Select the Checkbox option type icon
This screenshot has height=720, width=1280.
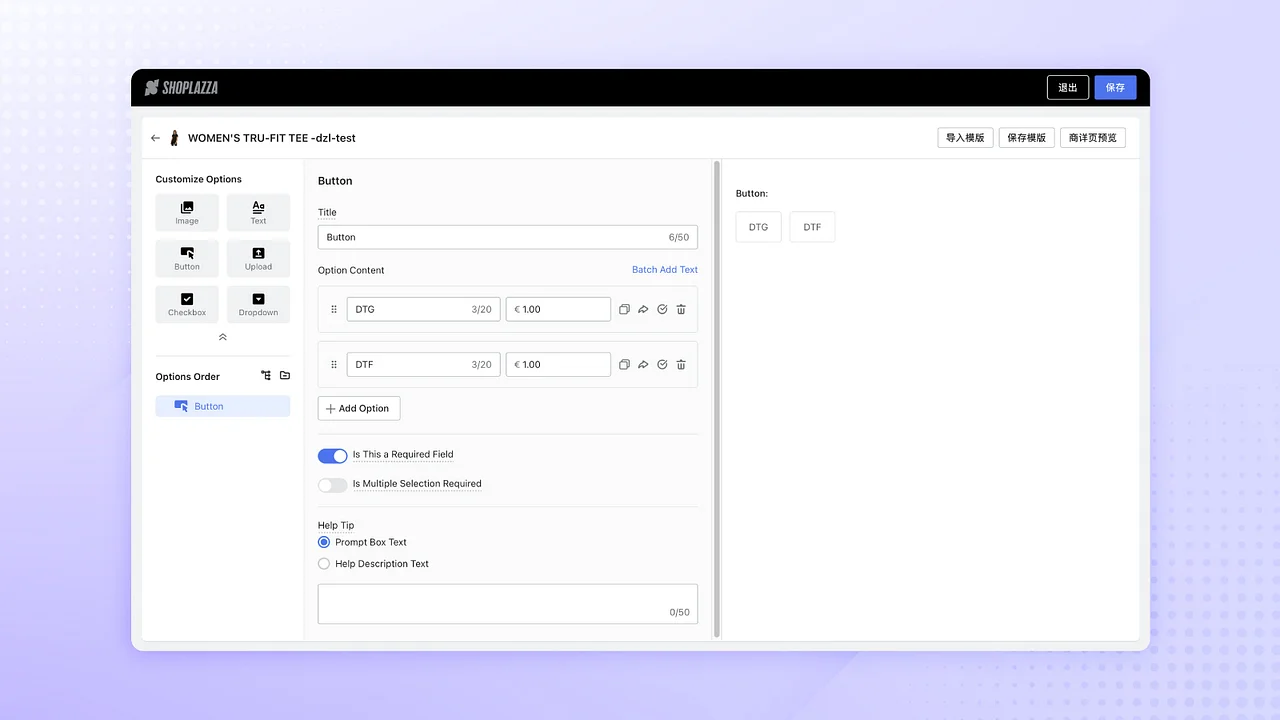186,304
